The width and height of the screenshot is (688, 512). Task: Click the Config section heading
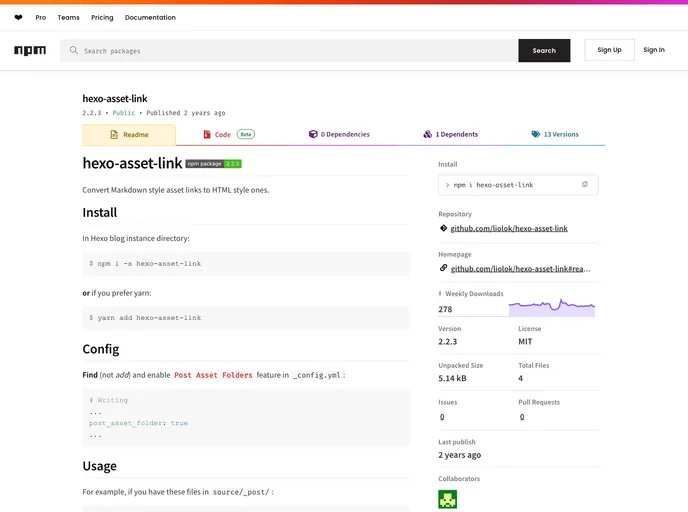point(100,349)
